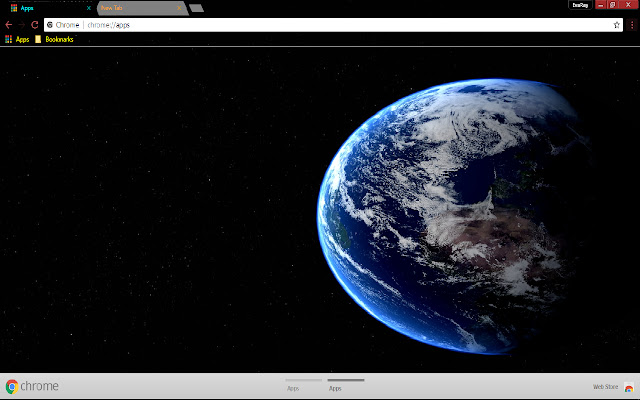640x400 pixels.
Task: Click the Chrome logo at the bottom left
Action: tap(32, 386)
